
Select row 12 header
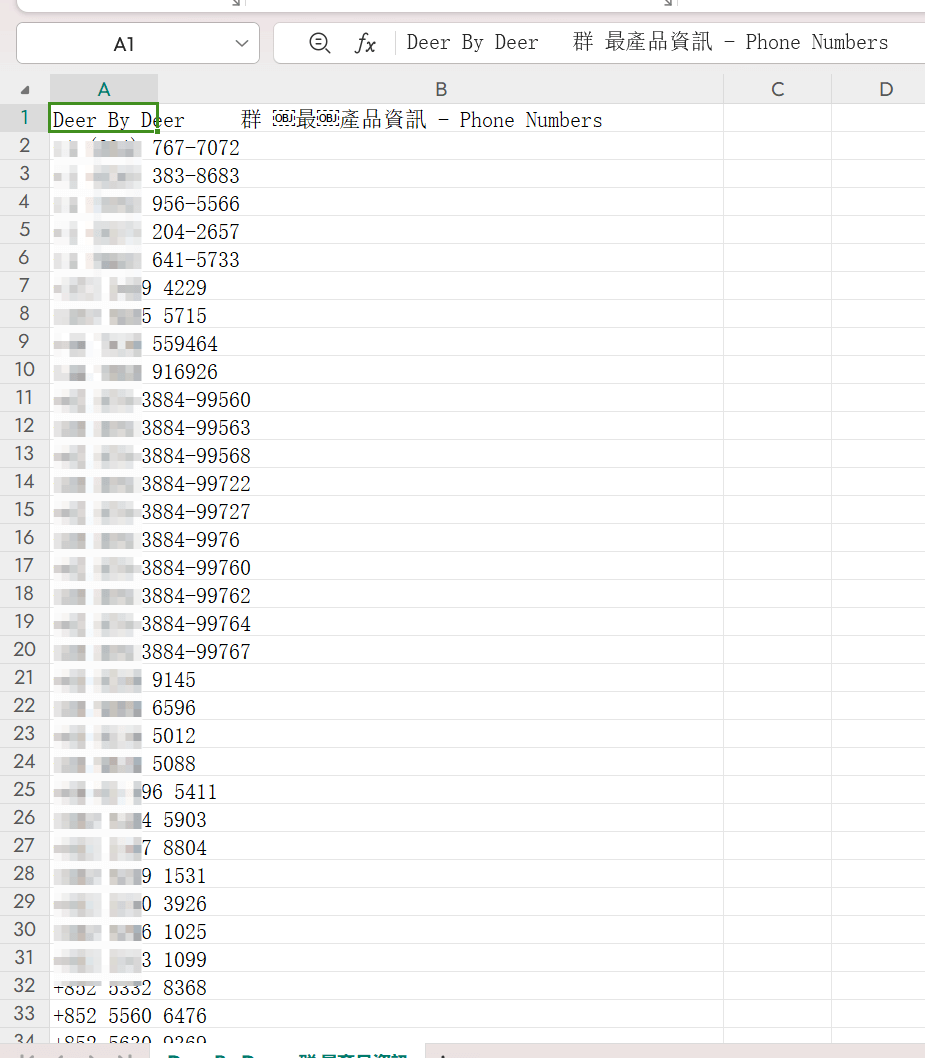click(25, 426)
